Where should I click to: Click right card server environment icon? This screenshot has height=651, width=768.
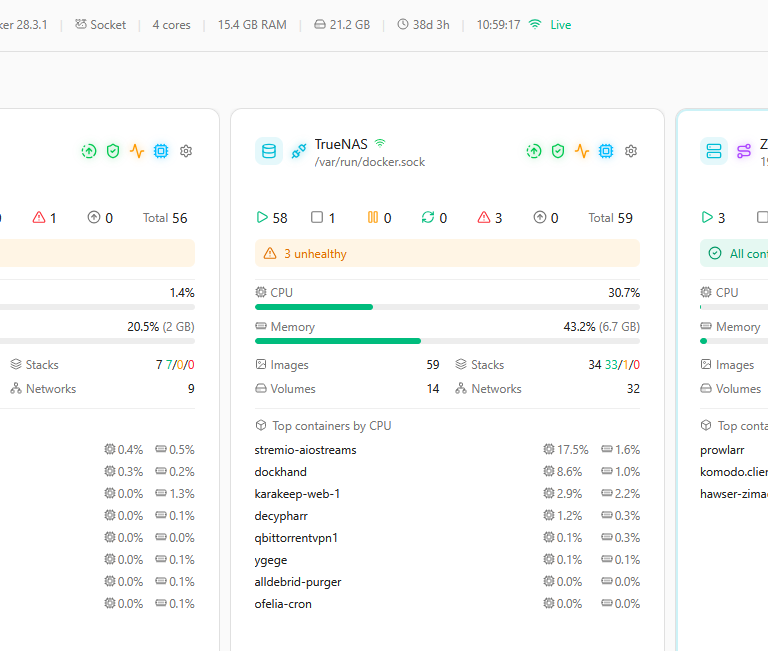coord(714,151)
